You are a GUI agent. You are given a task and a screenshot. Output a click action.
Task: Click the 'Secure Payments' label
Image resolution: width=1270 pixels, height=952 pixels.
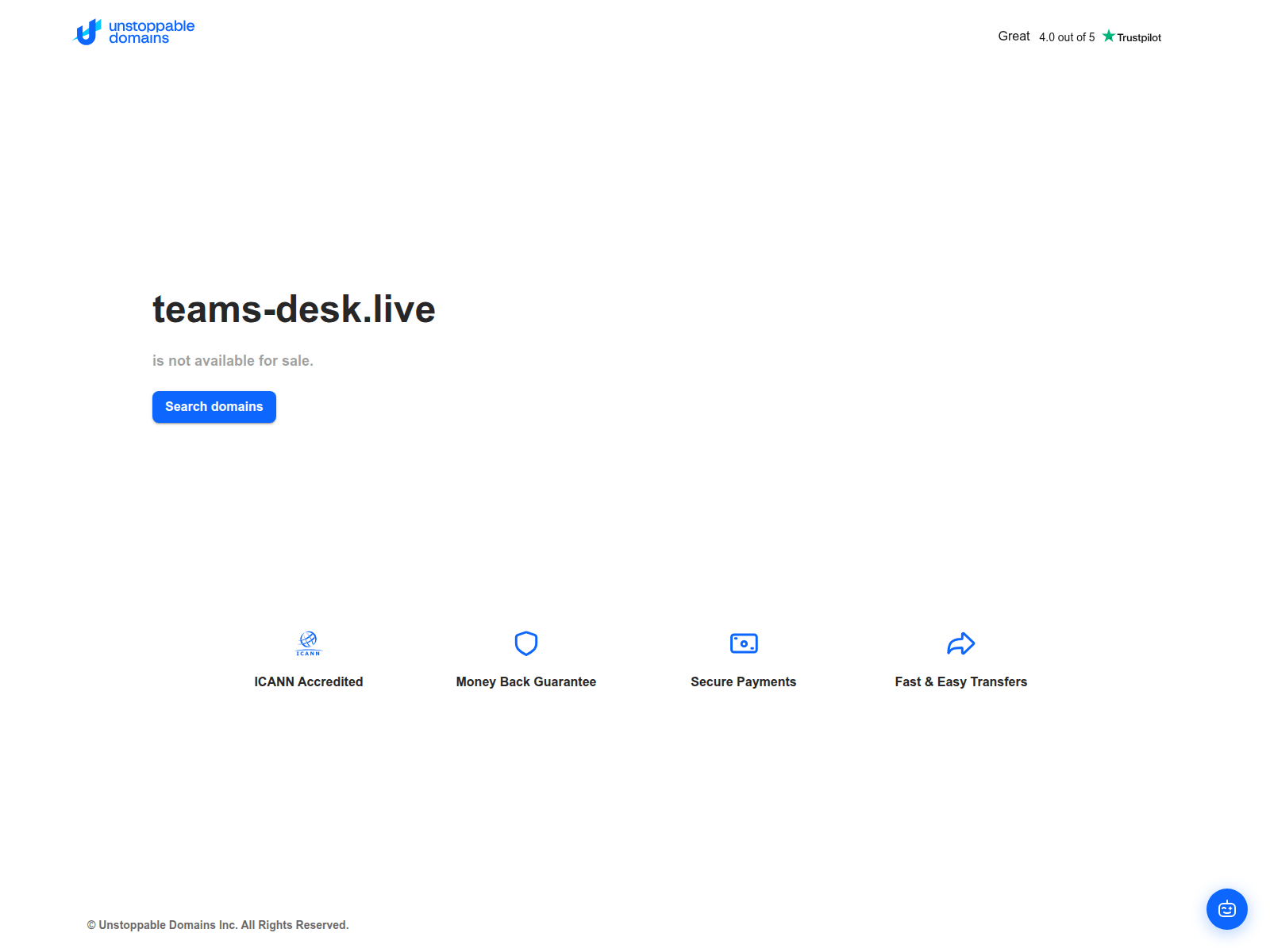coord(744,681)
